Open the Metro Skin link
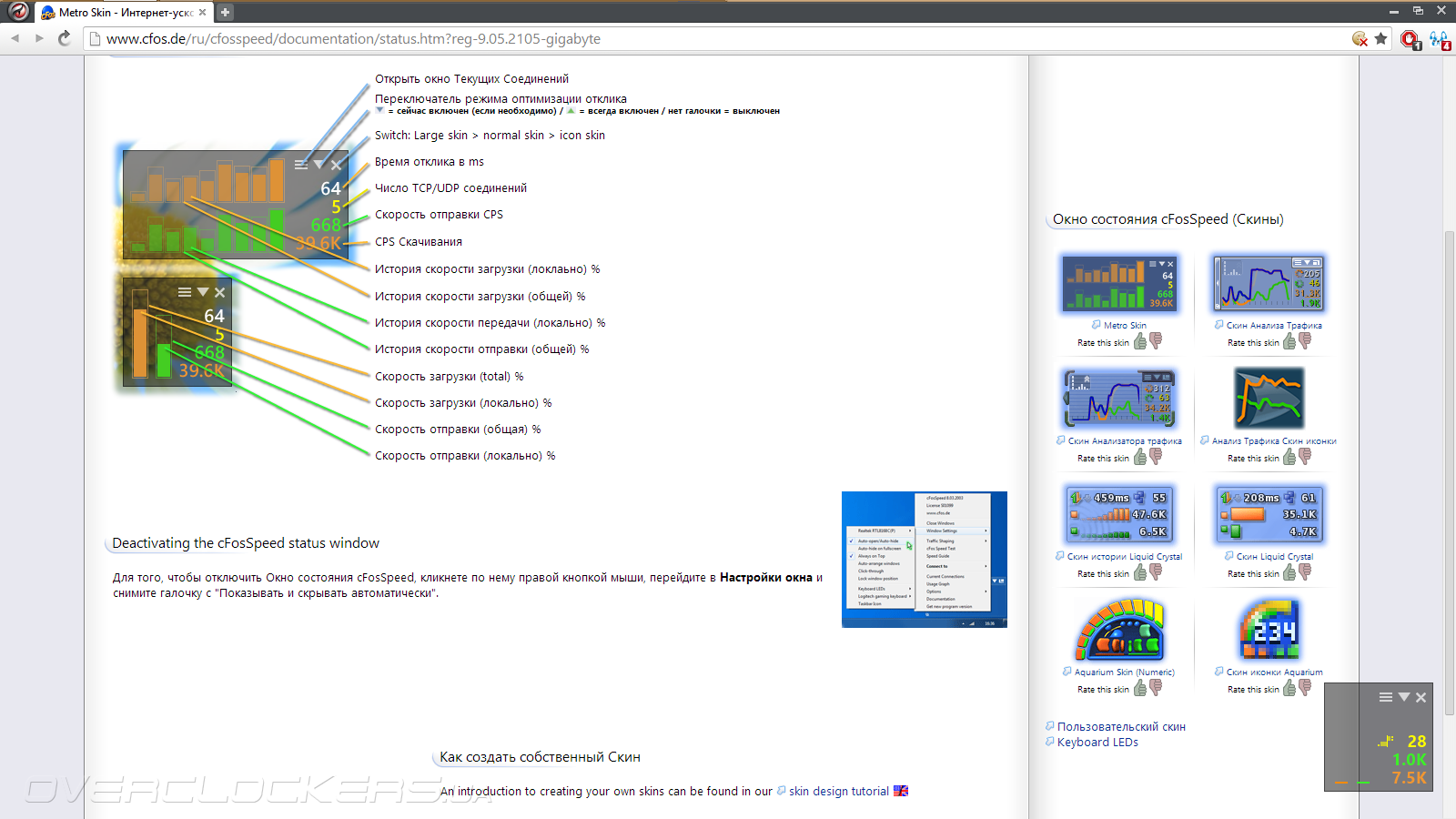Screen dimensions: 1456x819 (1125, 325)
